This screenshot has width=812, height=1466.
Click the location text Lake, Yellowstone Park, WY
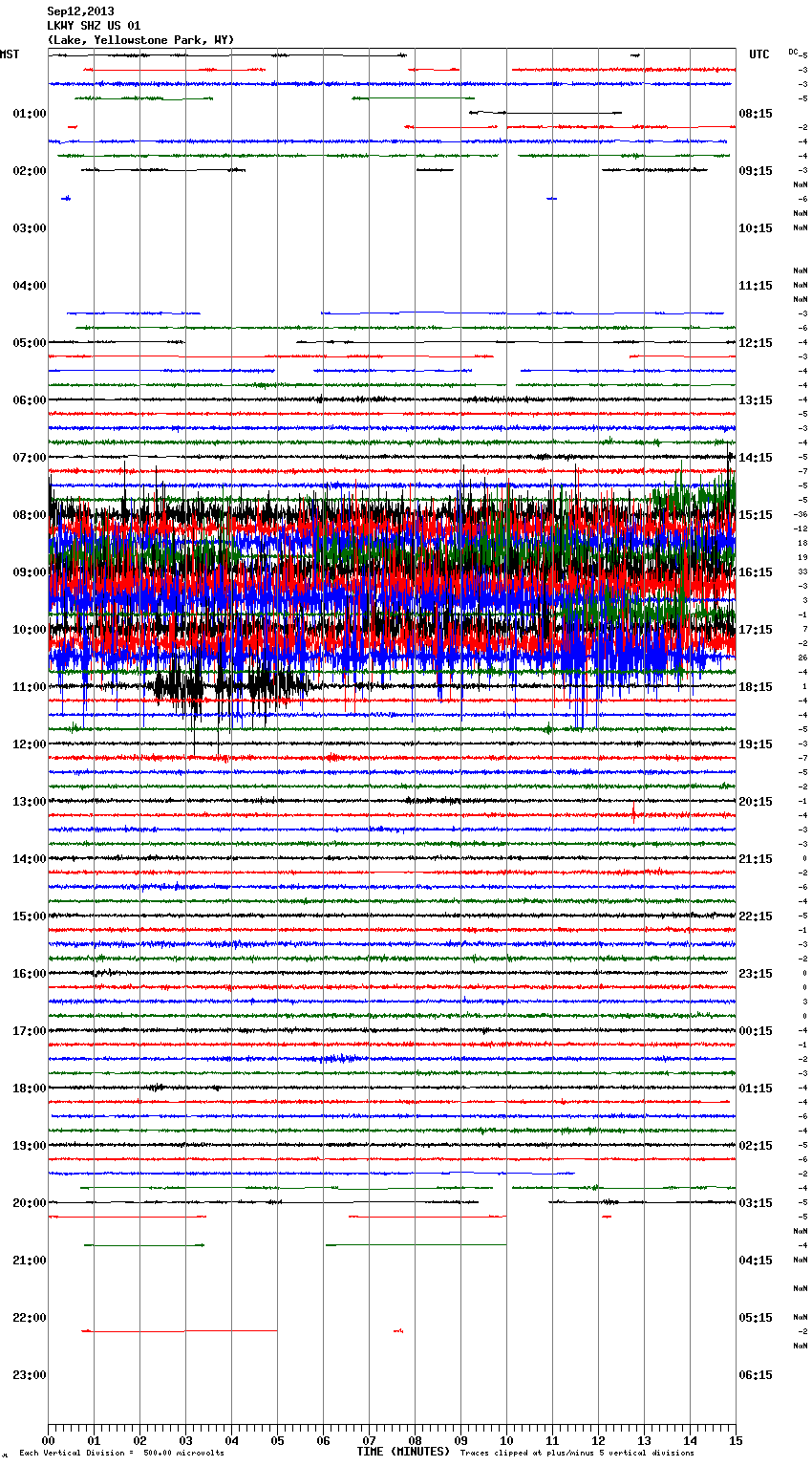click(x=140, y=40)
